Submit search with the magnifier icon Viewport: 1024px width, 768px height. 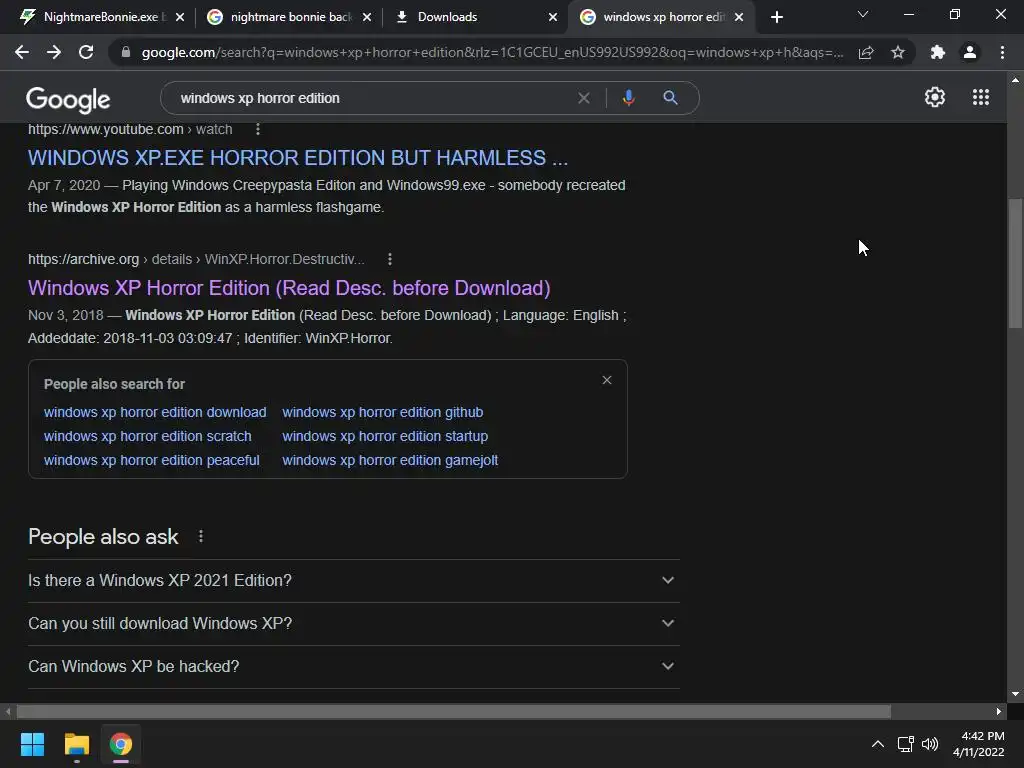pos(670,98)
